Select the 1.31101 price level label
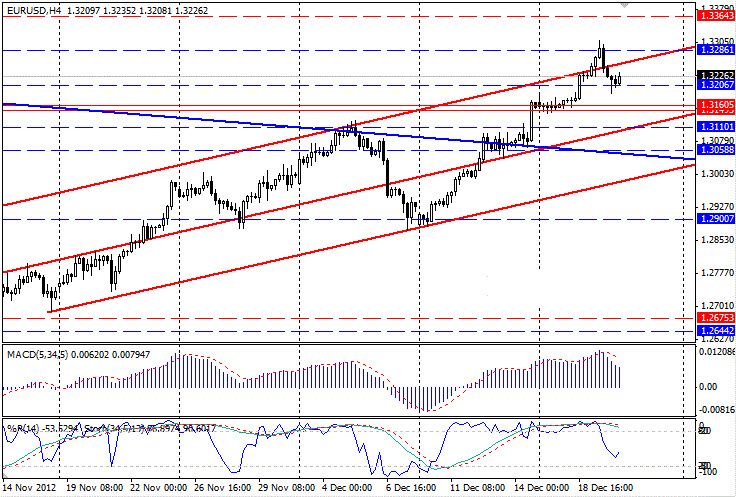 (x=714, y=128)
